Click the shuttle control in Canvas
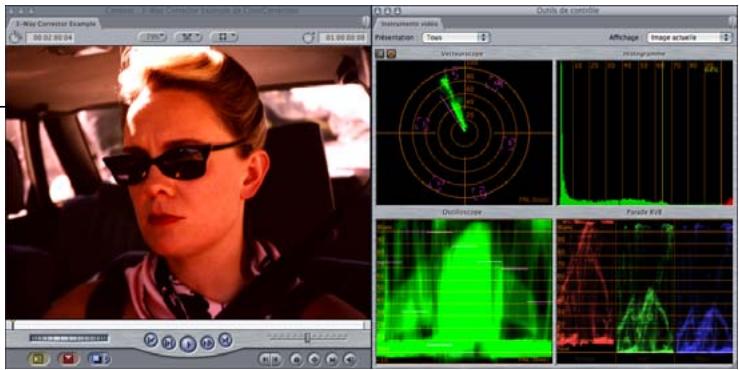The image size is (740, 370). pyautogui.click(x=69, y=338)
